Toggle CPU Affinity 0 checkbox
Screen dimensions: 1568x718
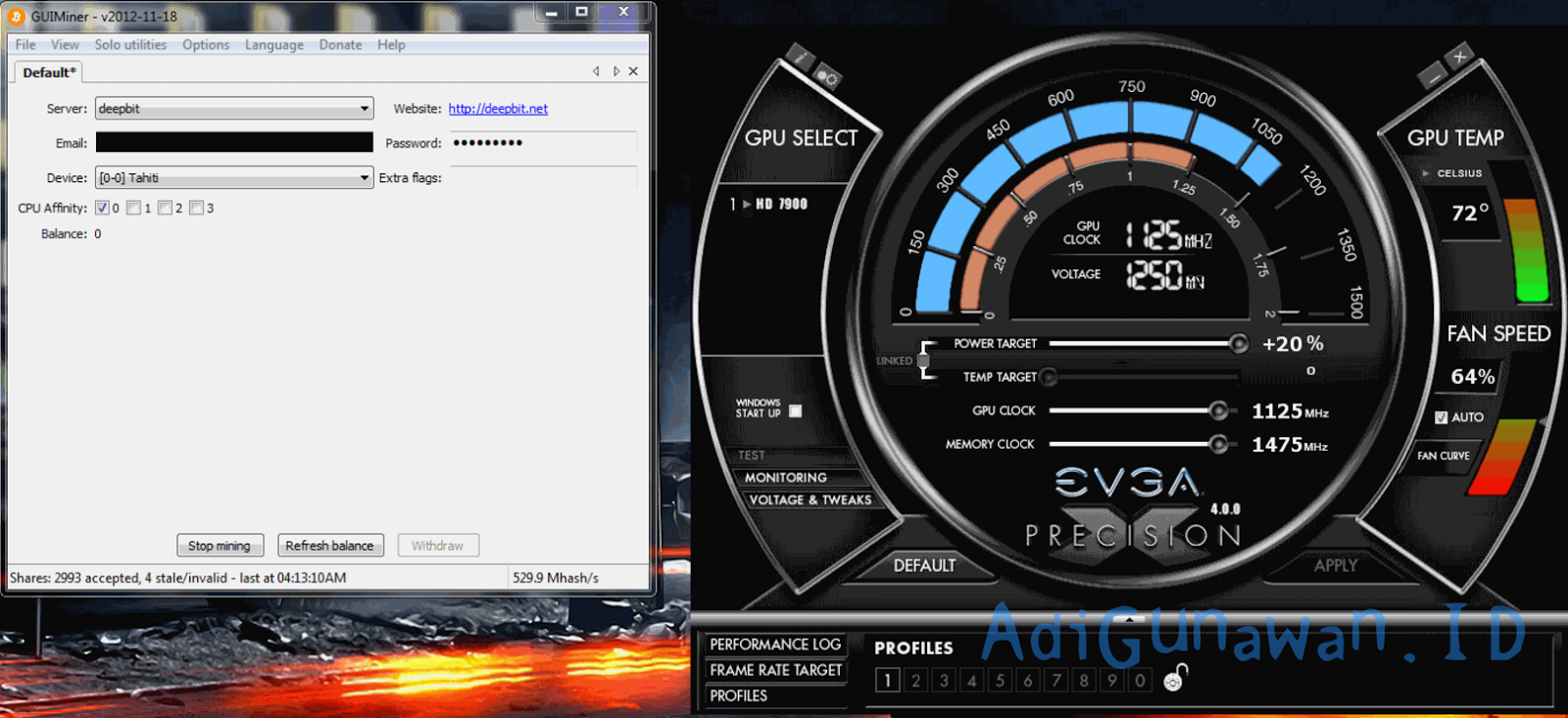coord(102,208)
